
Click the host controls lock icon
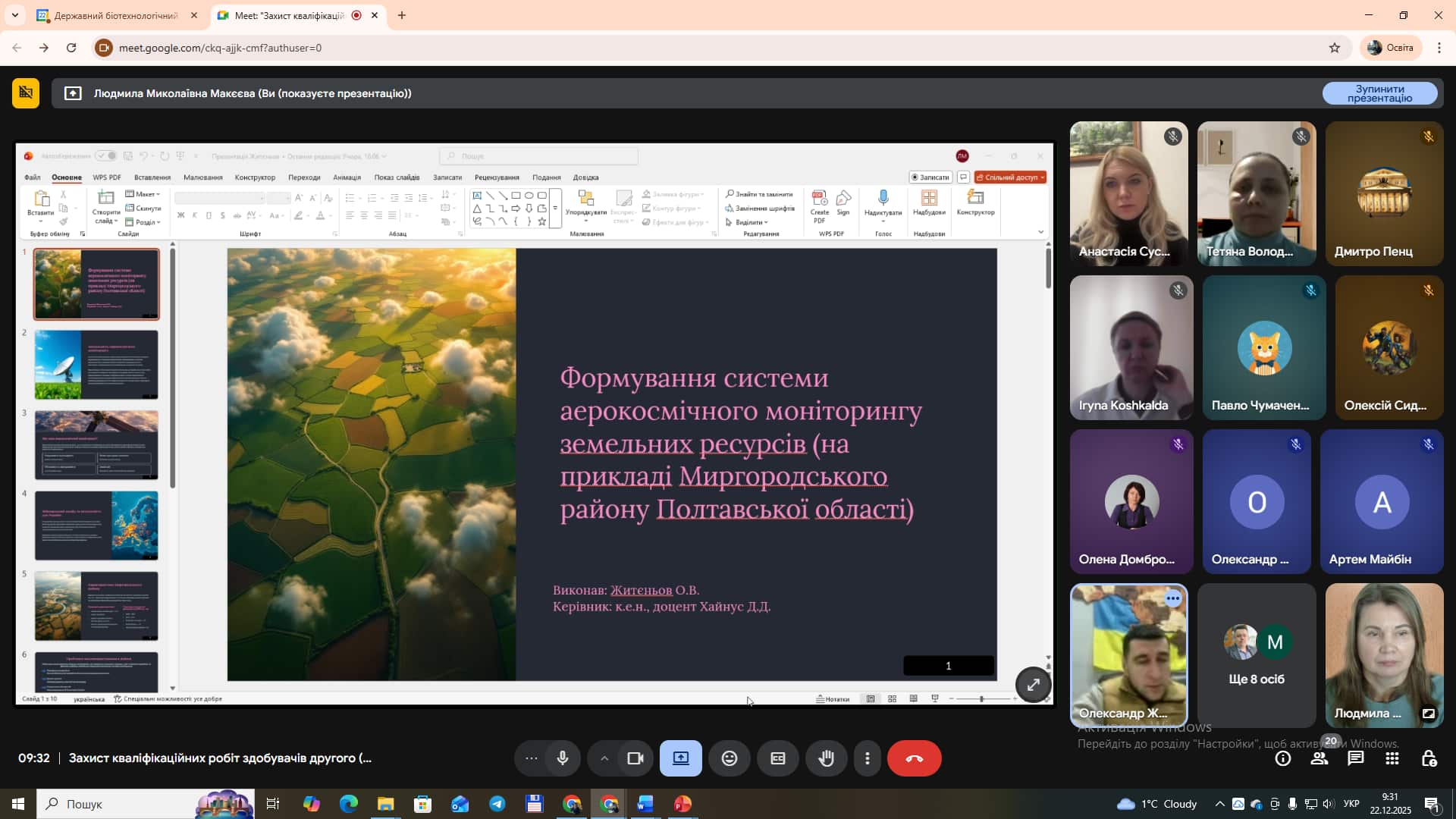(x=1429, y=758)
